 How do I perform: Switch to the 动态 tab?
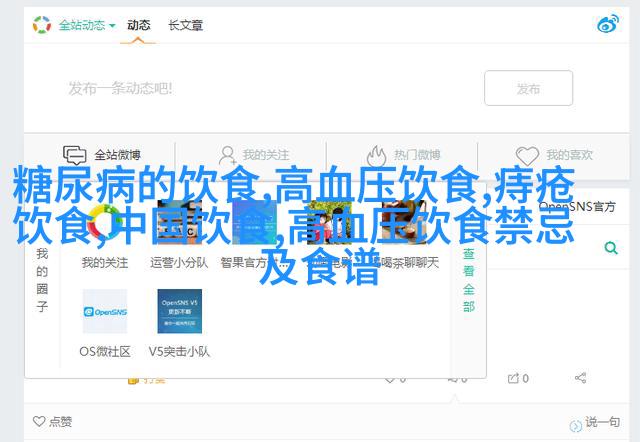(138, 24)
